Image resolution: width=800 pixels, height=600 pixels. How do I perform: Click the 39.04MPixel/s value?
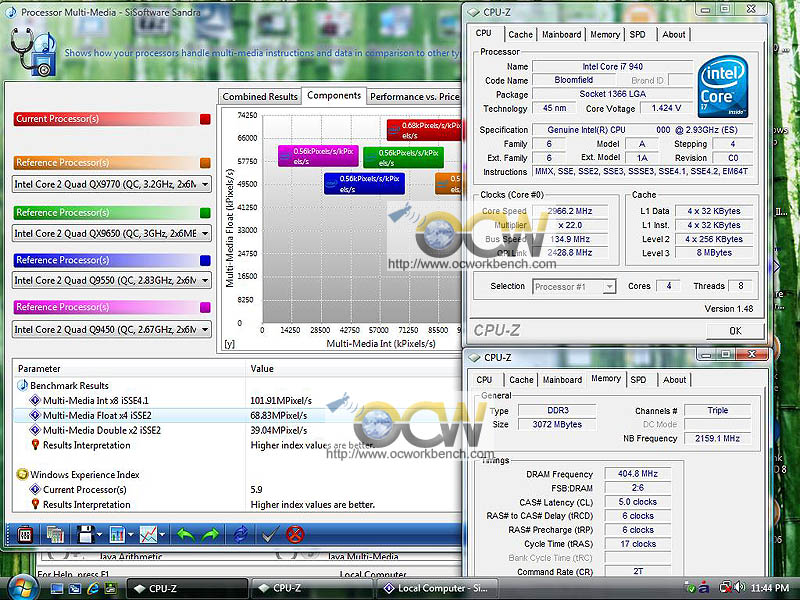click(x=279, y=430)
